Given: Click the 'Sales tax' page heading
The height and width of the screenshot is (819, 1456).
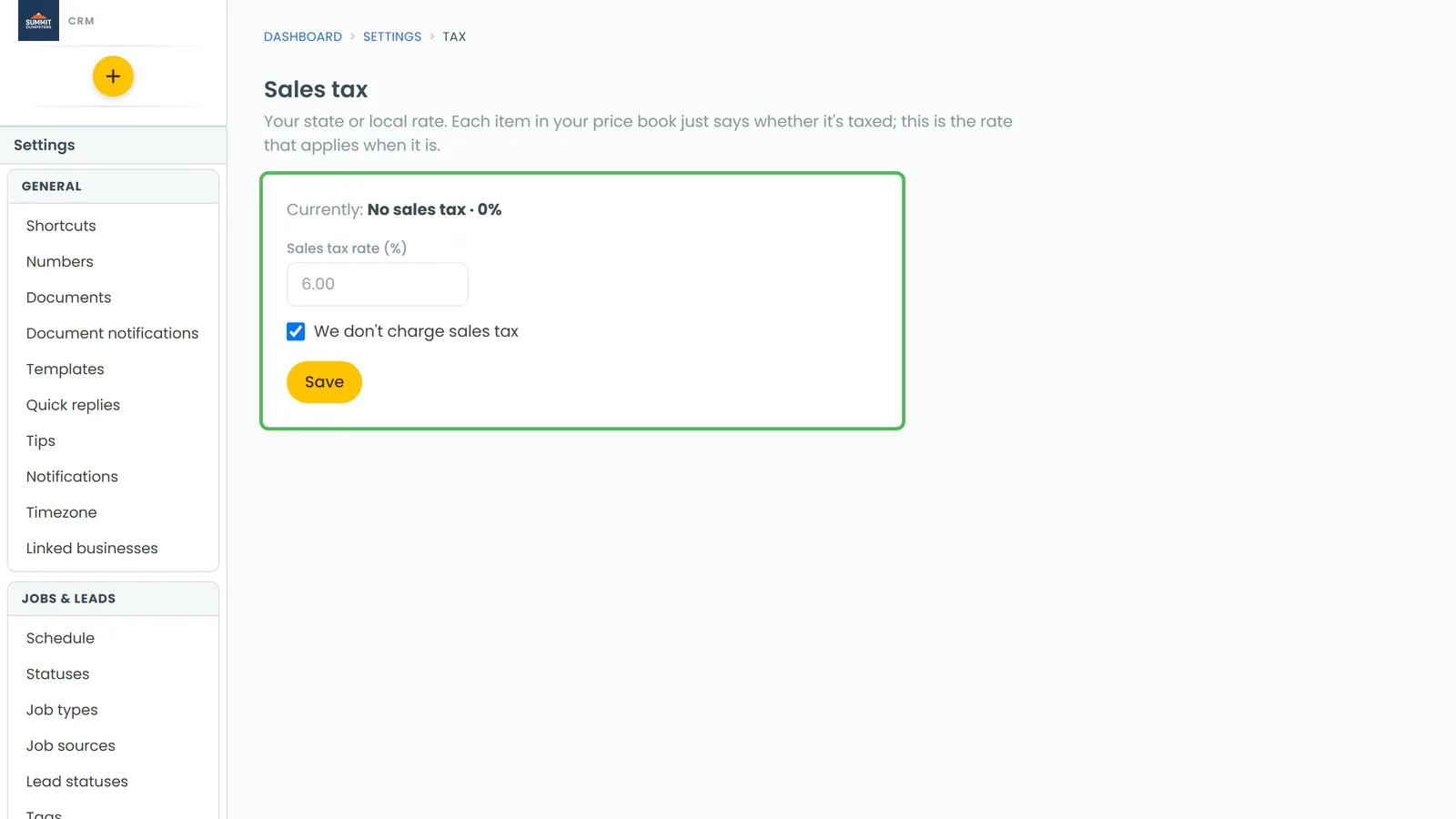Looking at the screenshot, I should (316, 89).
